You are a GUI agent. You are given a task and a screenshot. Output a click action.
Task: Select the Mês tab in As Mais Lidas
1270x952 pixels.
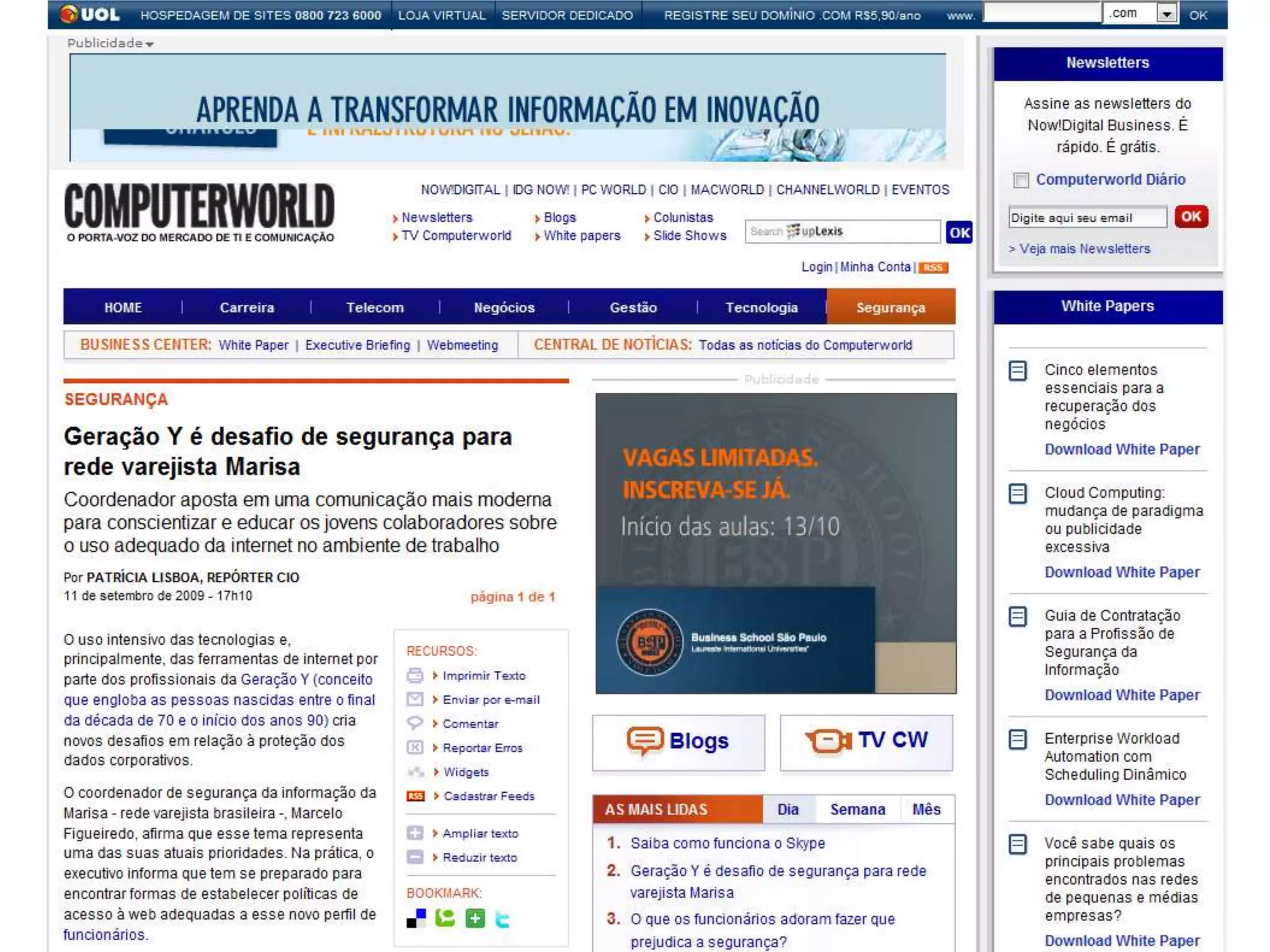point(926,809)
